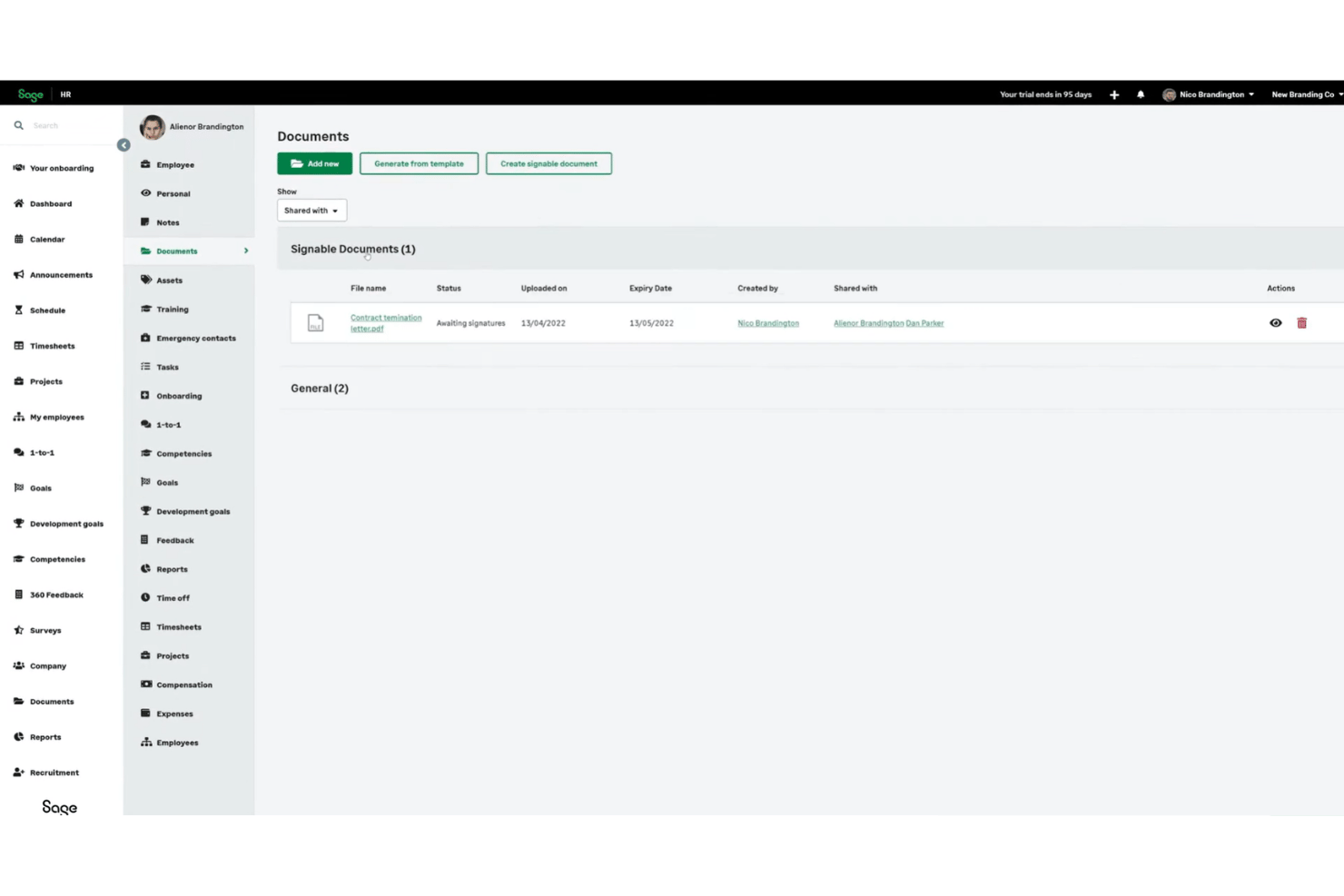Open the Nico Brandington creator link
Viewport: 1344px width, 896px height.
768,323
